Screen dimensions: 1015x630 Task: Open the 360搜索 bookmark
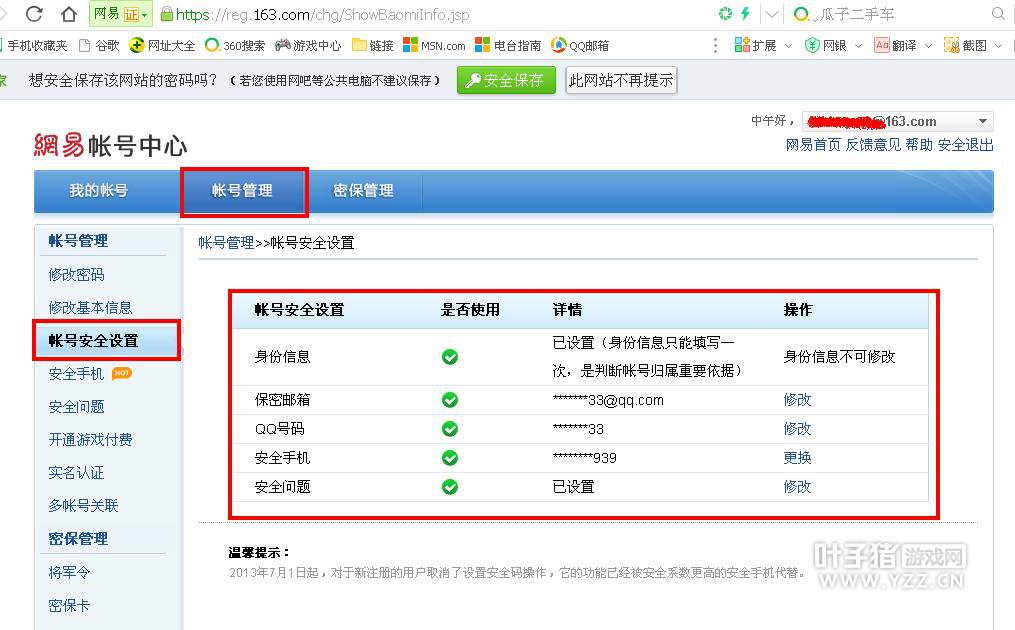point(235,45)
